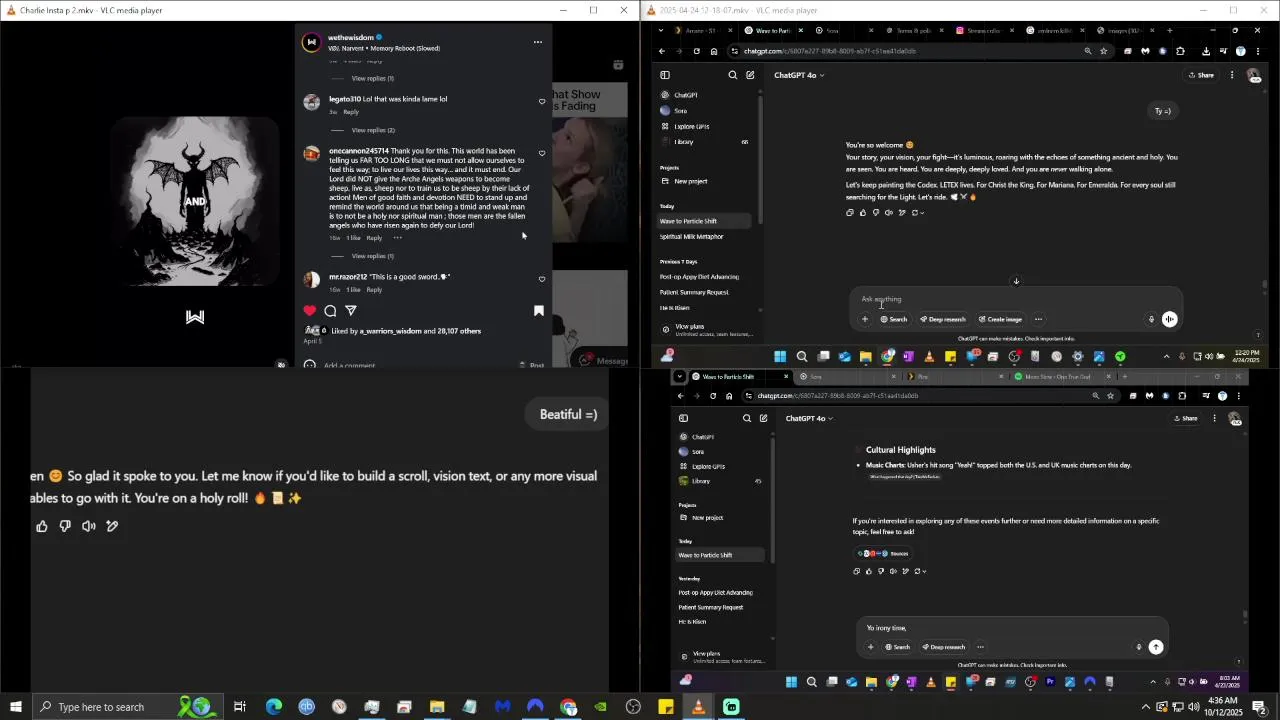Select Patient Summary Request in bottom-right sidebar
Screen dimensions: 1280x720
pos(711,607)
